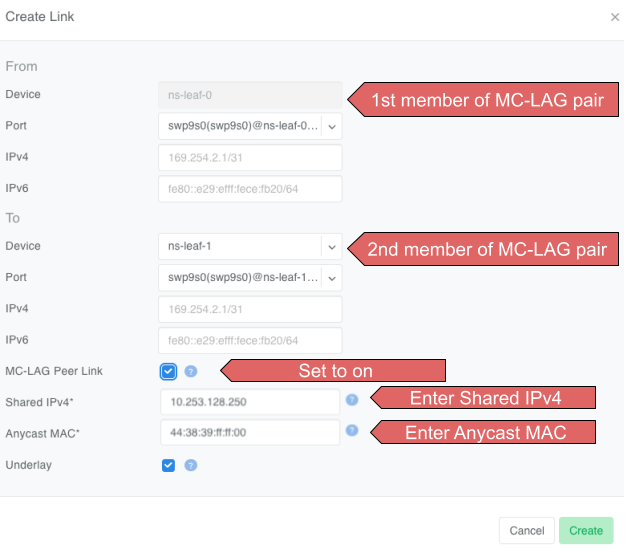This screenshot has height=553, width=625.
Task: Click the Create button
Action: click(586, 531)
